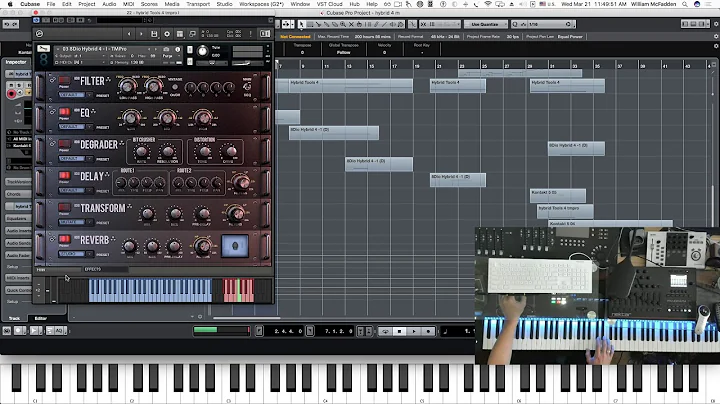
Task: Click FILTER module link icon
Action: [52, 80]
